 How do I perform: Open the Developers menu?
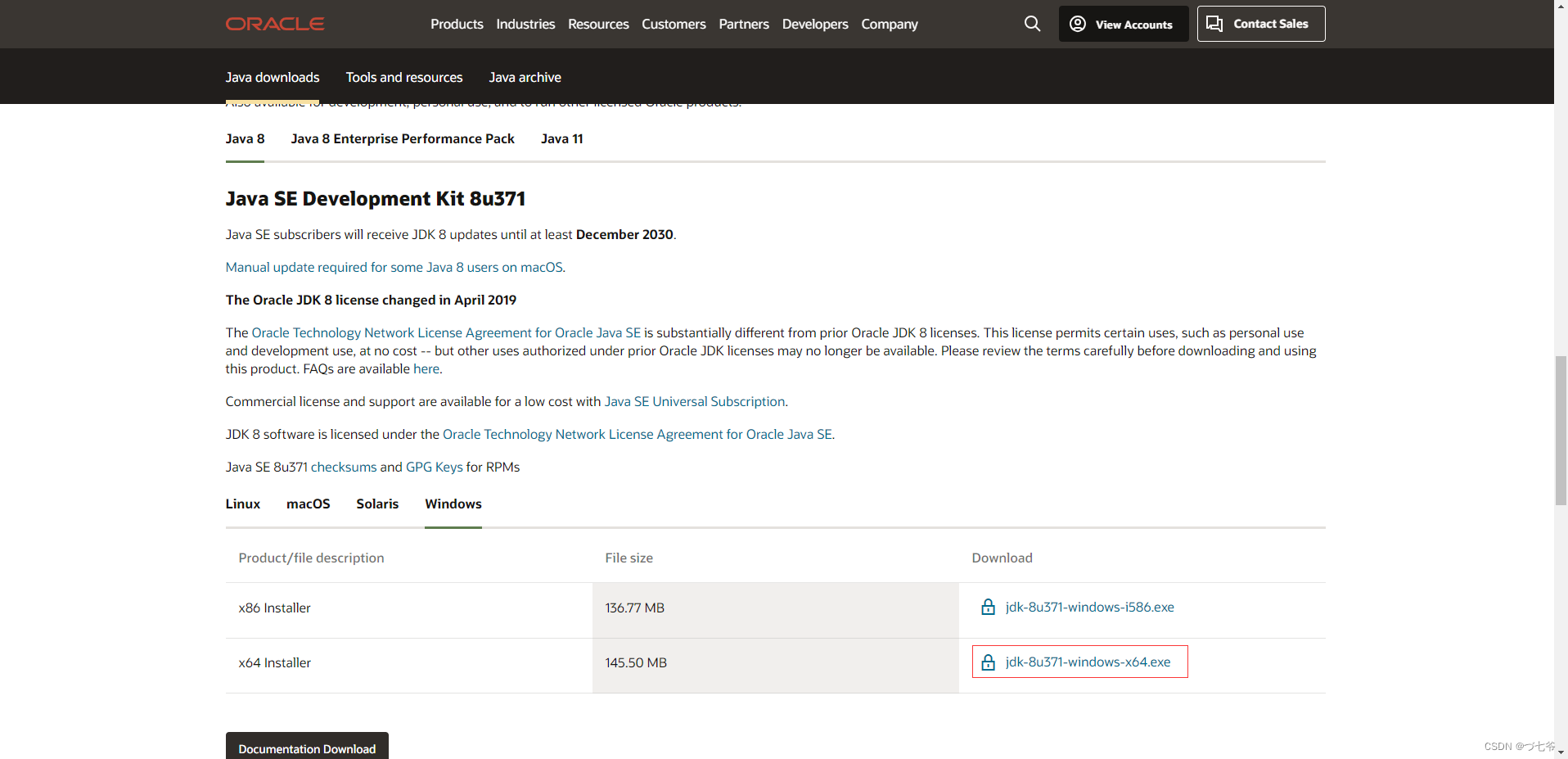click(815, 24)
